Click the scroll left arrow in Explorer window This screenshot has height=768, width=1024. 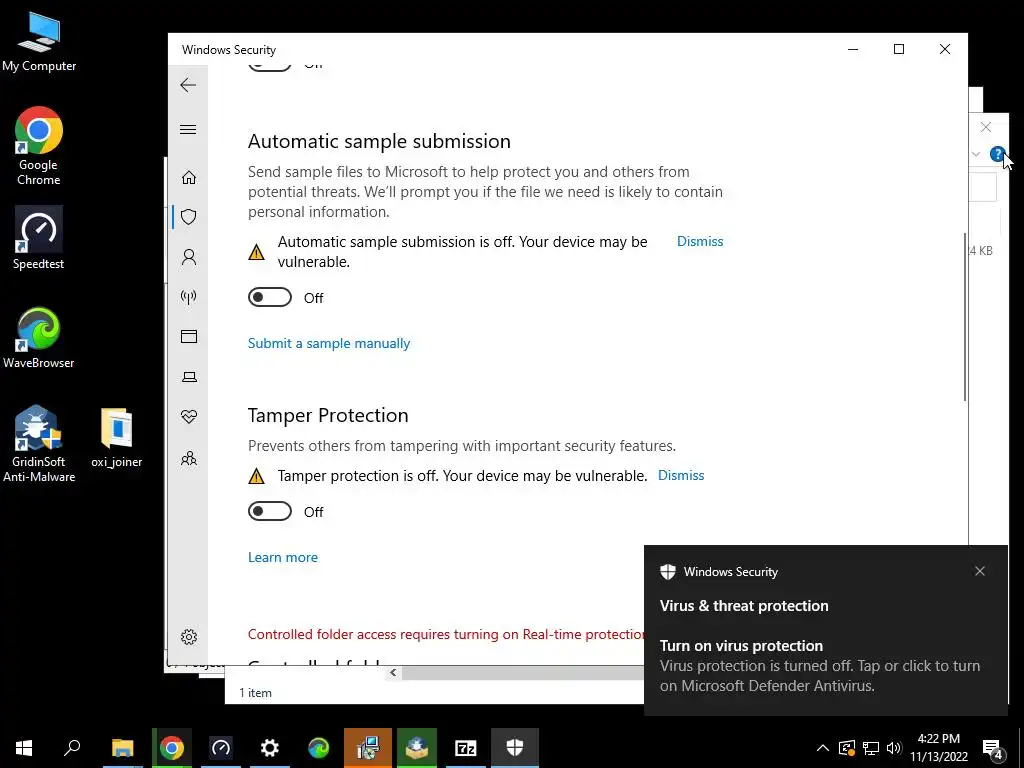pyautogui.click(x=393, y=673)
